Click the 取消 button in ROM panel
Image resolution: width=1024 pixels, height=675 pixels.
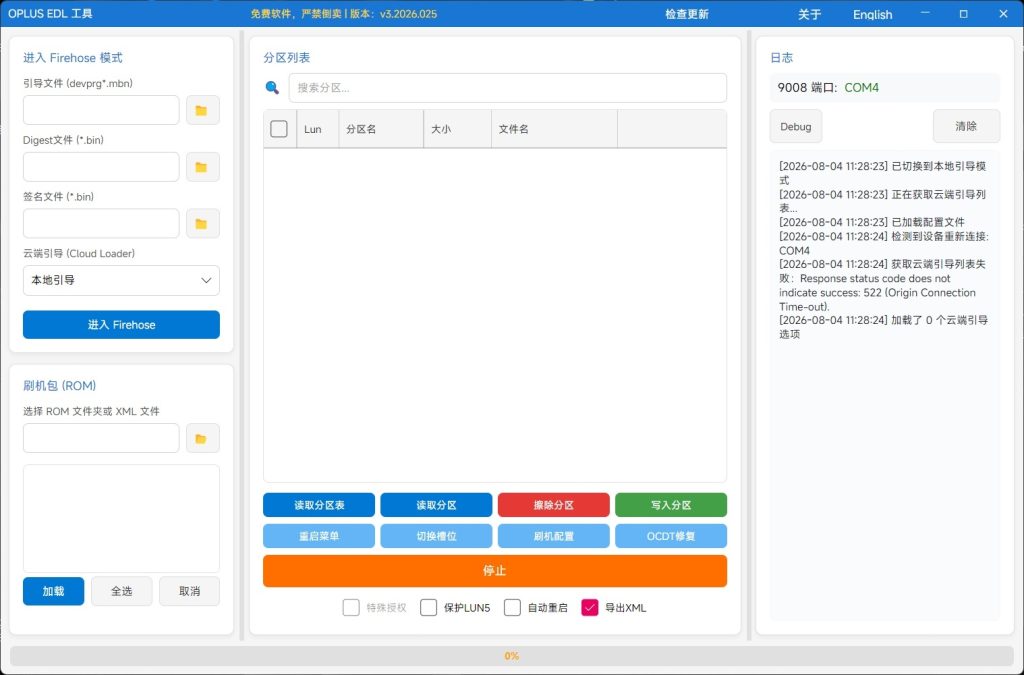[189, 591]
